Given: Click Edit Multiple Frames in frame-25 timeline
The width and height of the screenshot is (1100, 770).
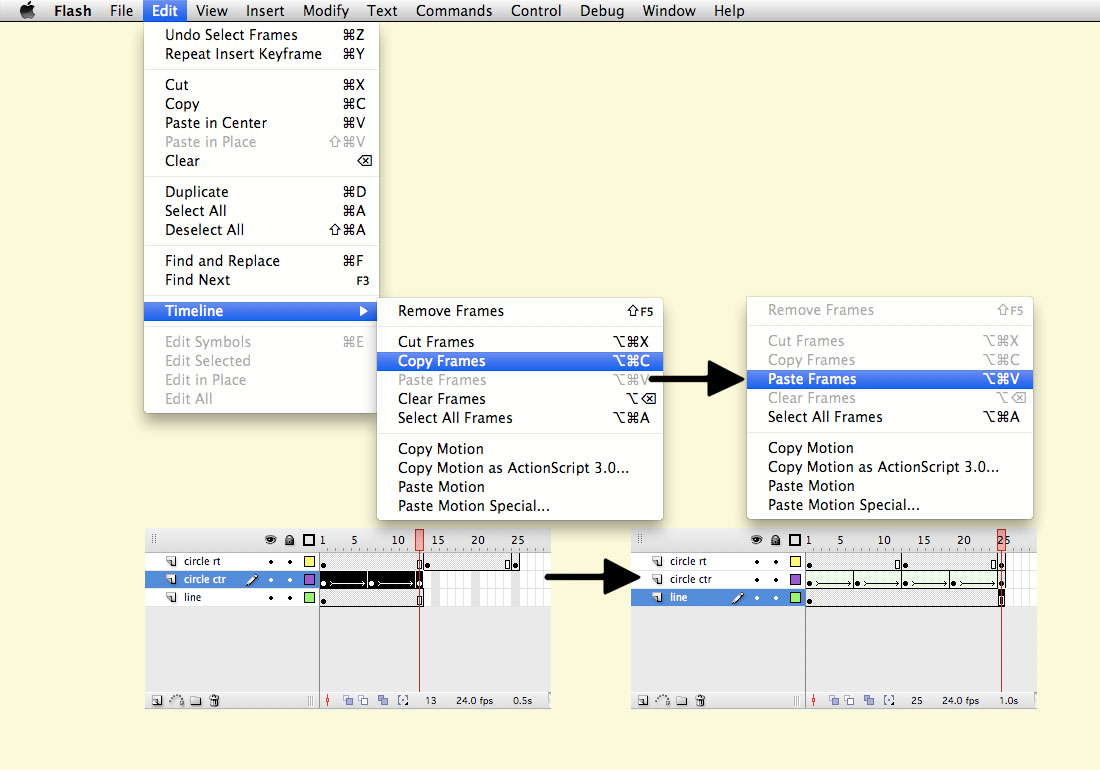Looking at the screenshot, I should (868, 701).
